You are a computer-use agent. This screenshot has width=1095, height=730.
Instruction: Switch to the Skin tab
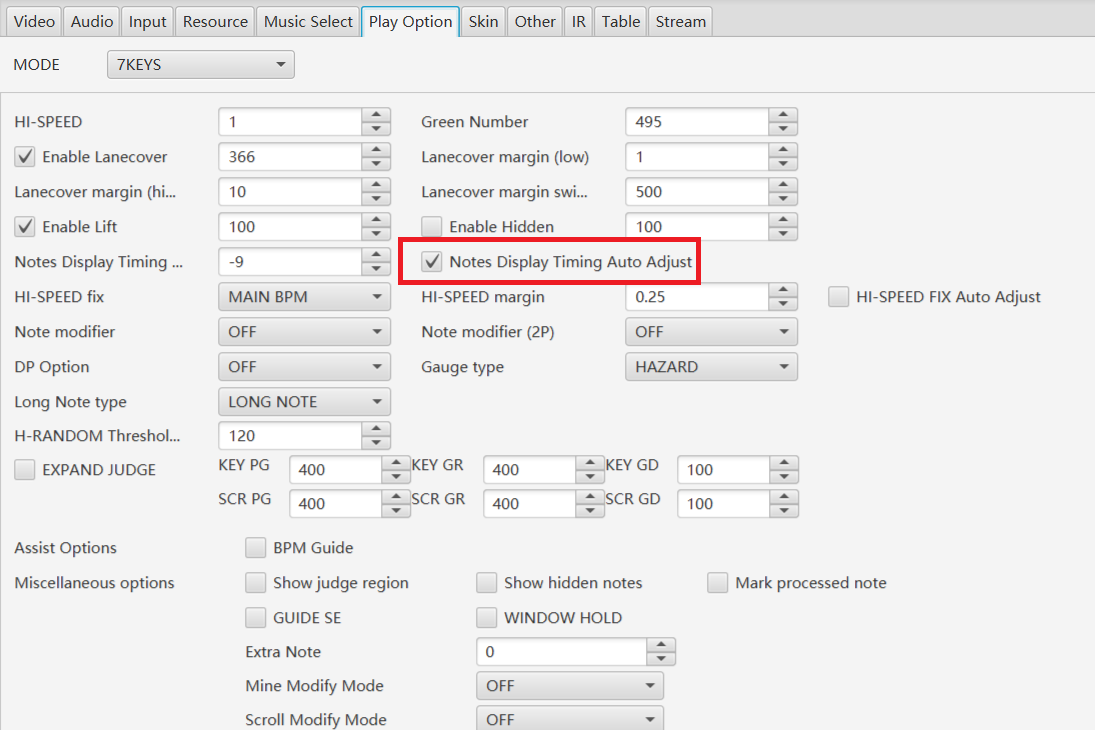[x=483, y=22]
